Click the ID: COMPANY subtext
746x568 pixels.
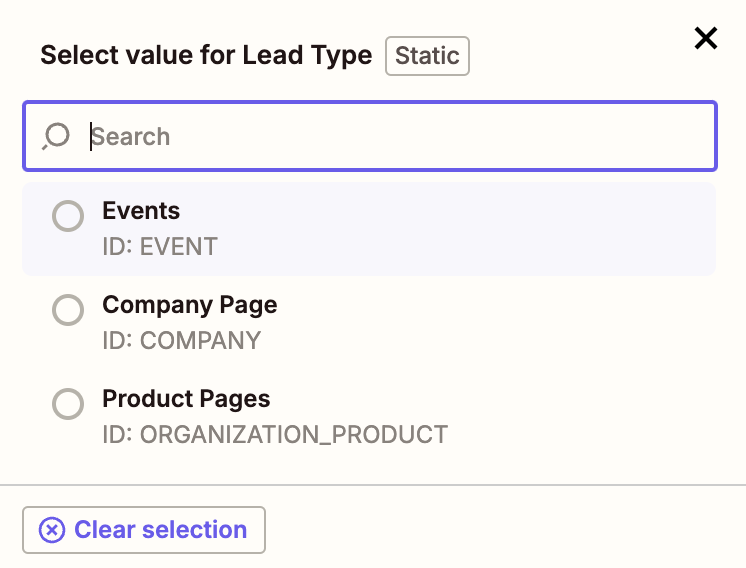181,340
